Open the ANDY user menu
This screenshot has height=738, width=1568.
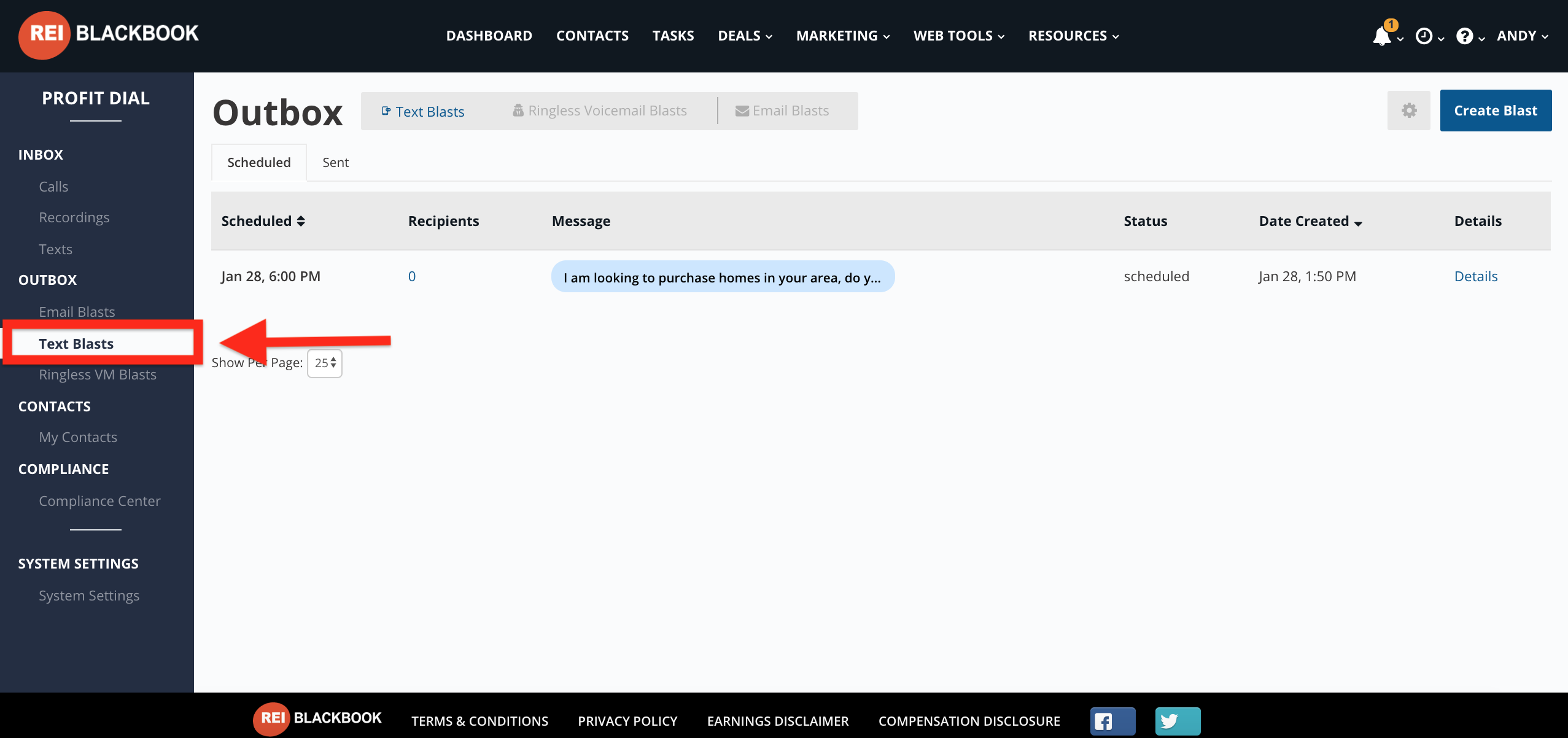coord(1522,36)
